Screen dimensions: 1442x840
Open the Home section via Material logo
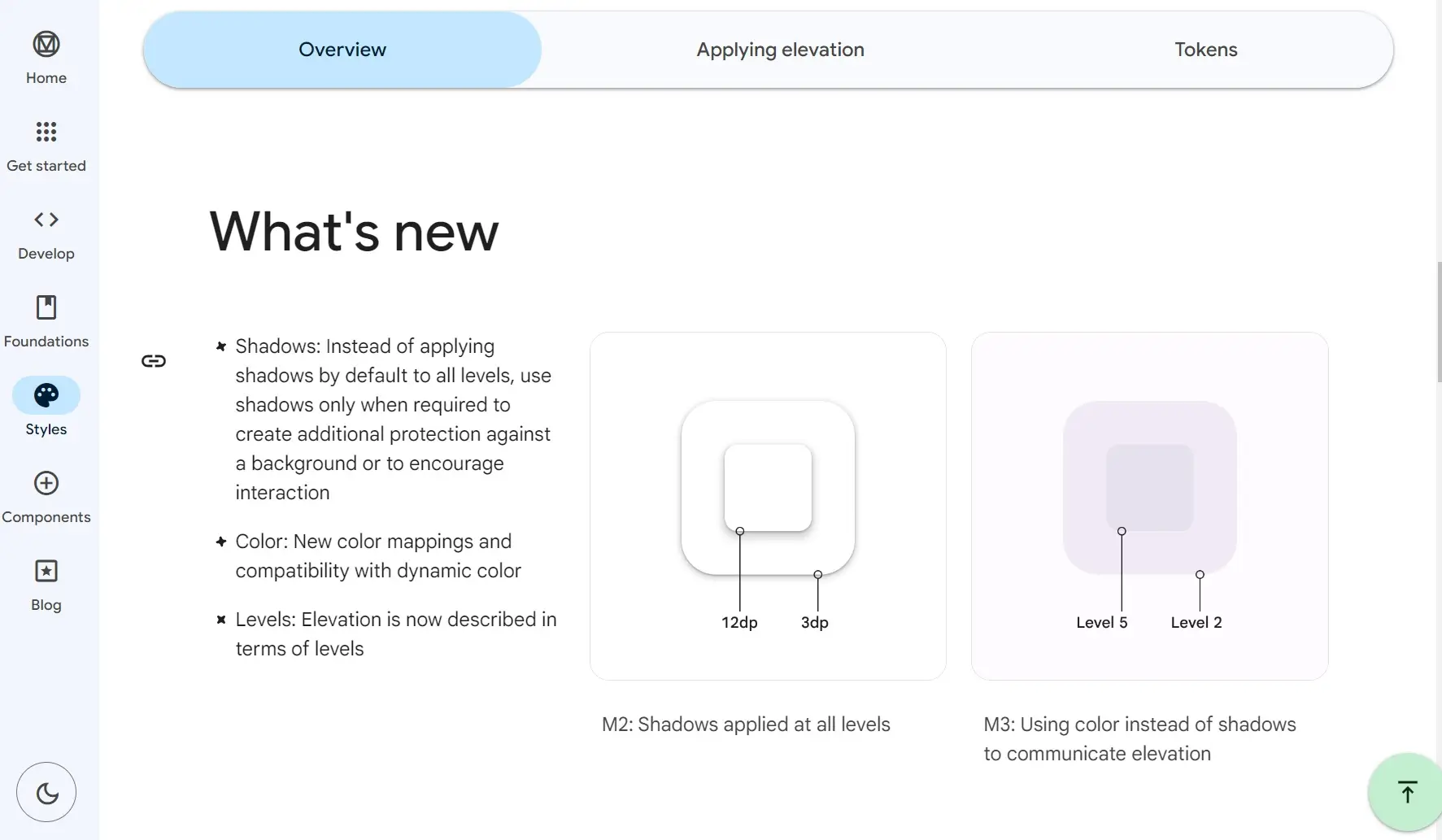point(46,44)
